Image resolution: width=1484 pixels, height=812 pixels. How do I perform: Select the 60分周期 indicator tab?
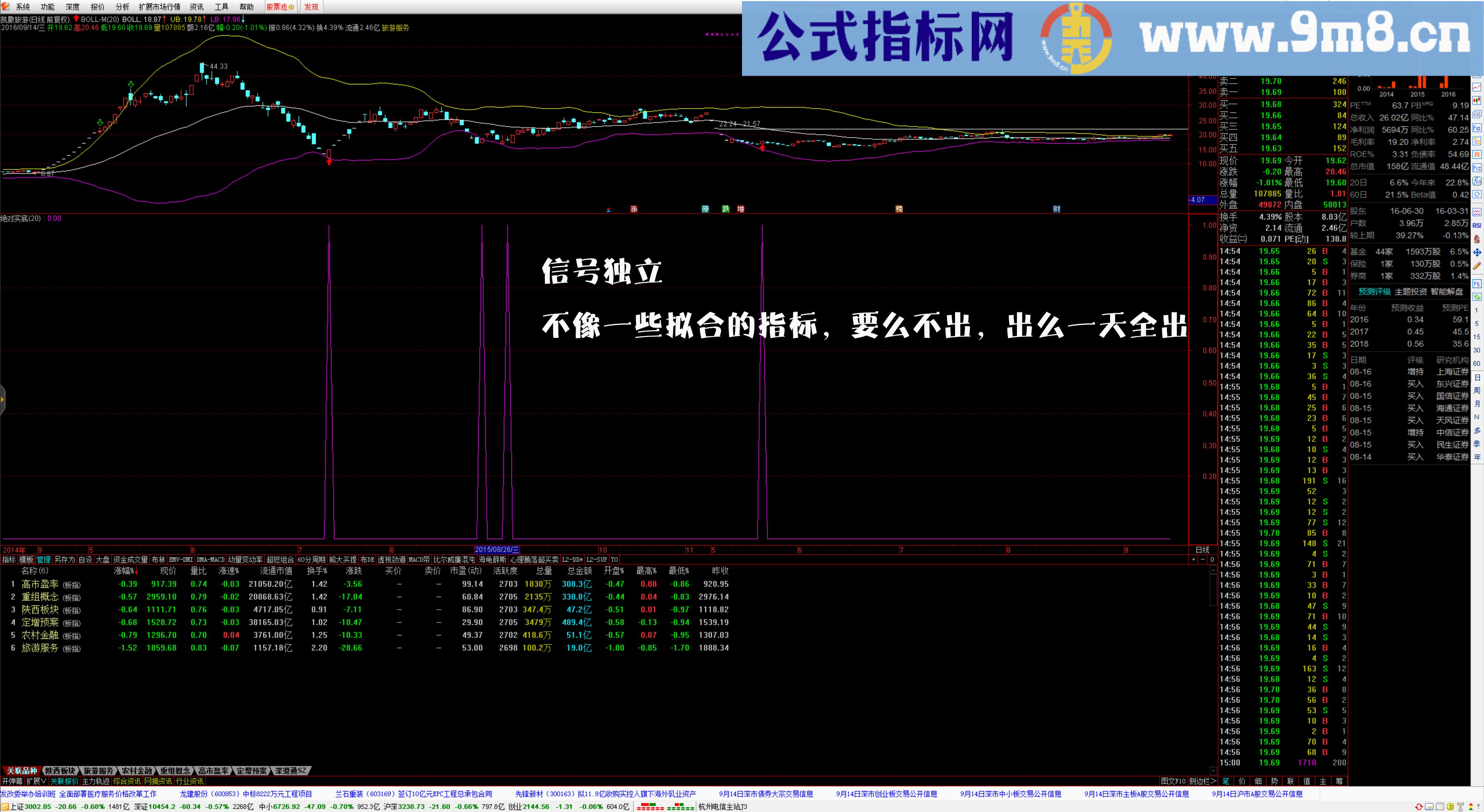(312, 560)
